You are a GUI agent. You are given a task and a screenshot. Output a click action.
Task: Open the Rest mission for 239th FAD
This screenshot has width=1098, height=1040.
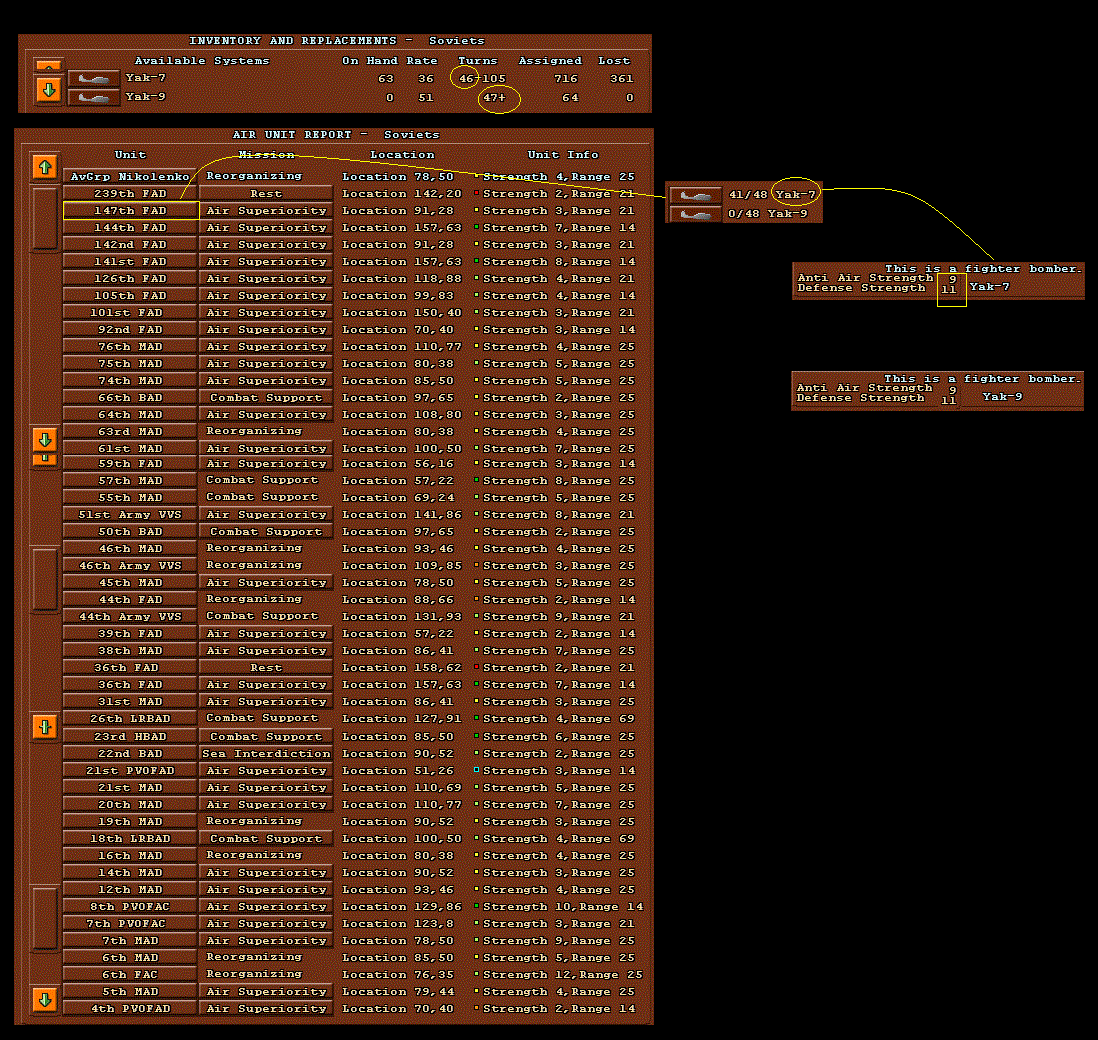click(x=265, y=193)
